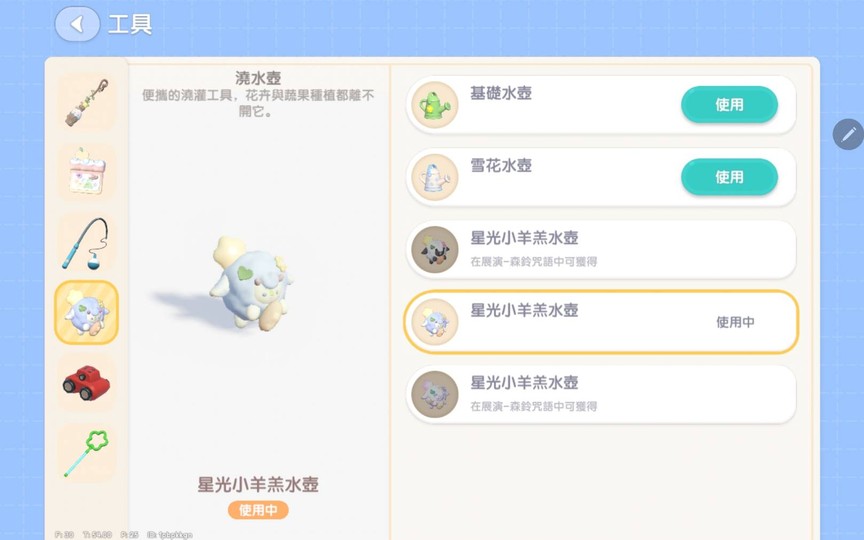This screenshot has width=864, height=540.
Task: Select the fishing rod tool category
Action: click(87, 243)
